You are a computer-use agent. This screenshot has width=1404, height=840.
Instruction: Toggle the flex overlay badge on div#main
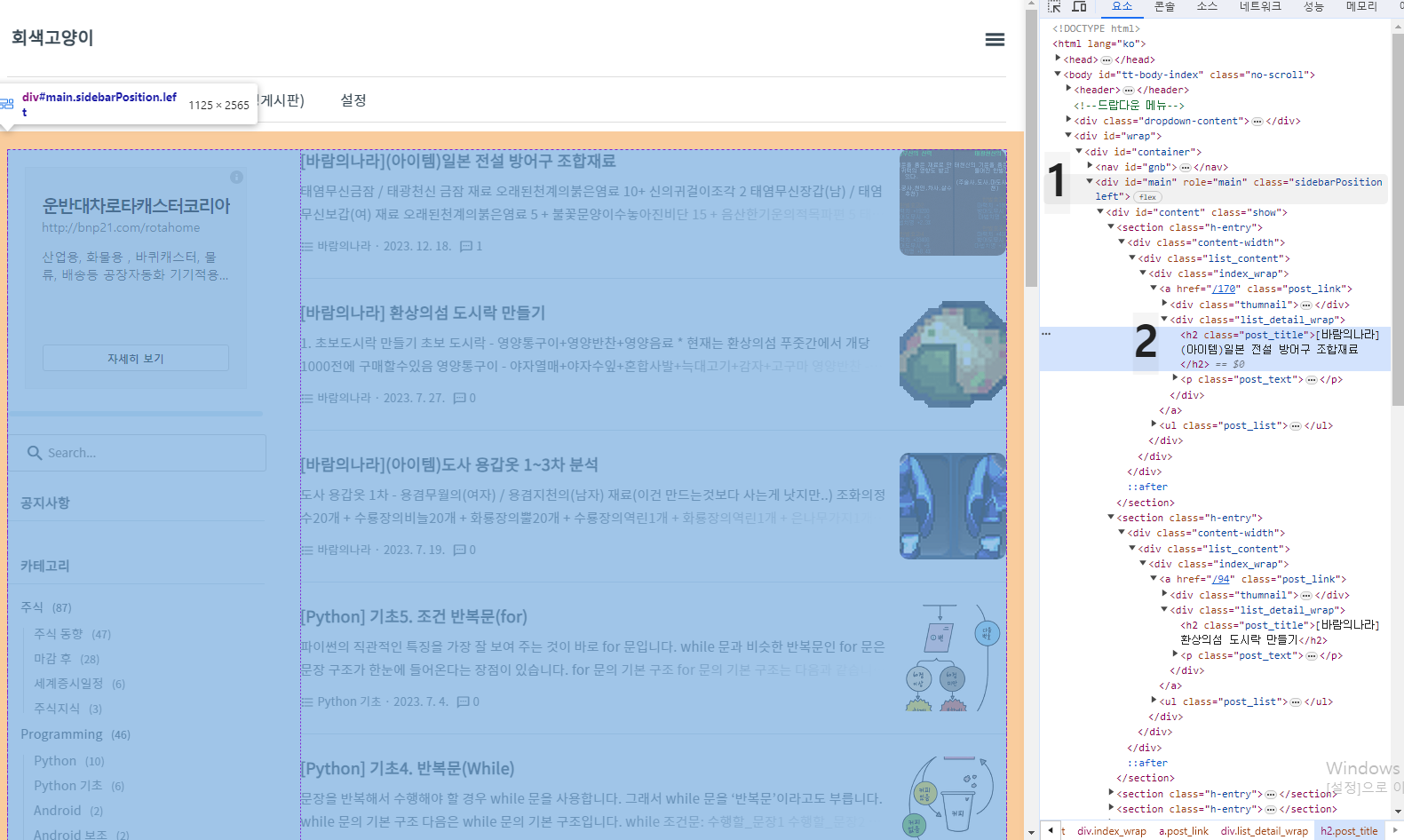tap(1148, 197)
